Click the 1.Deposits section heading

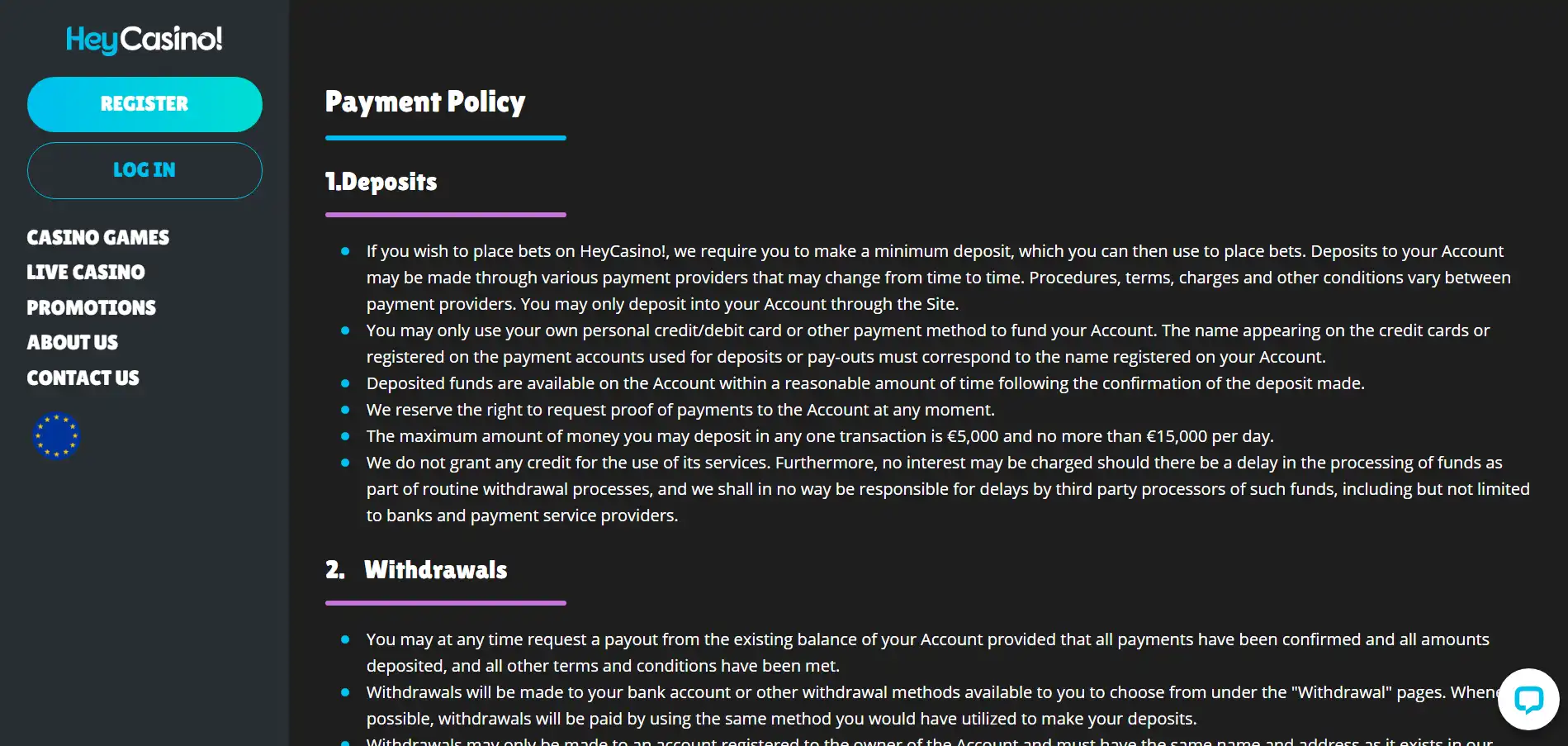381,182
